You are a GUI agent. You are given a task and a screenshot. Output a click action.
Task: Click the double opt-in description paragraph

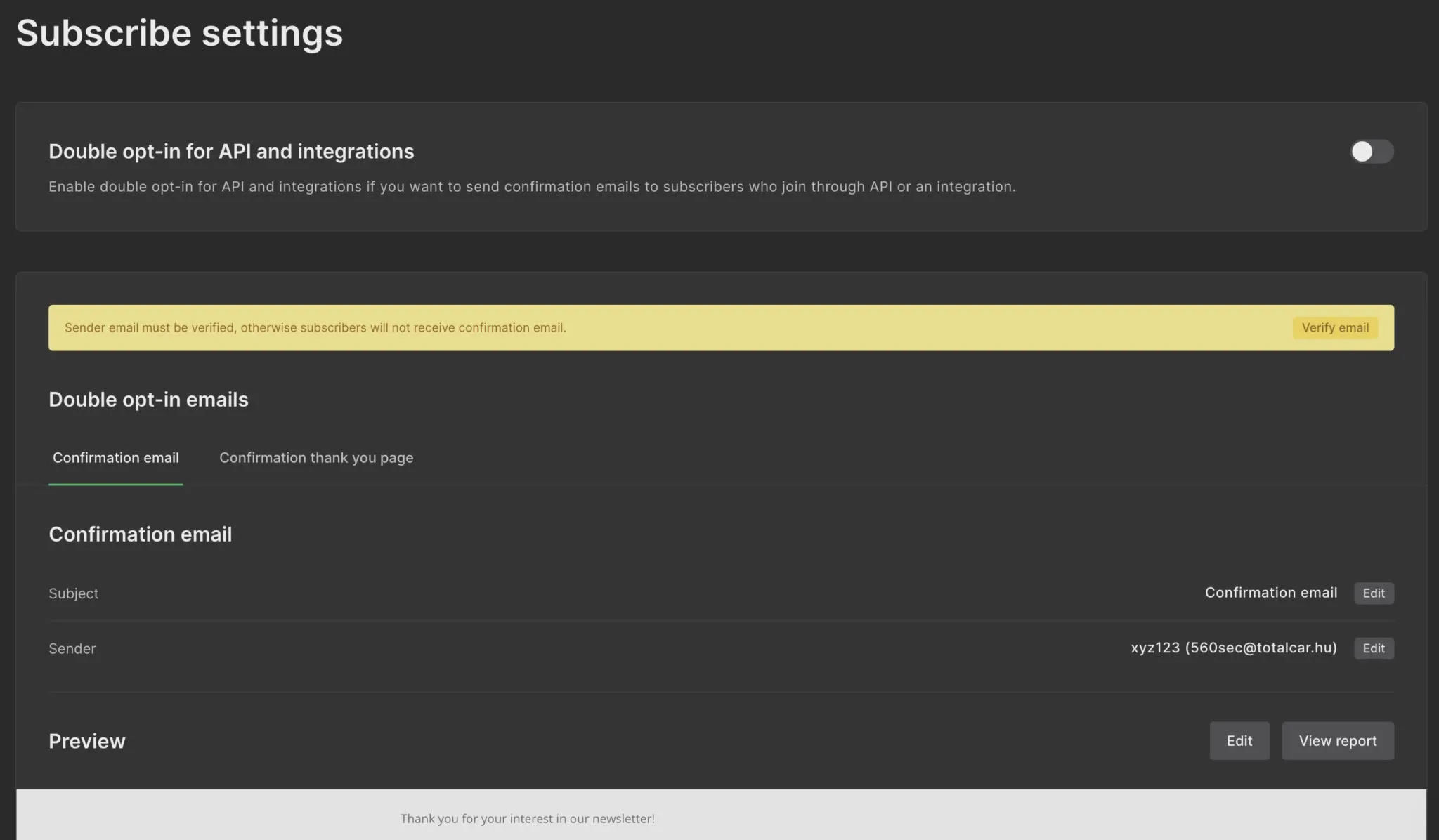point(531,187)
